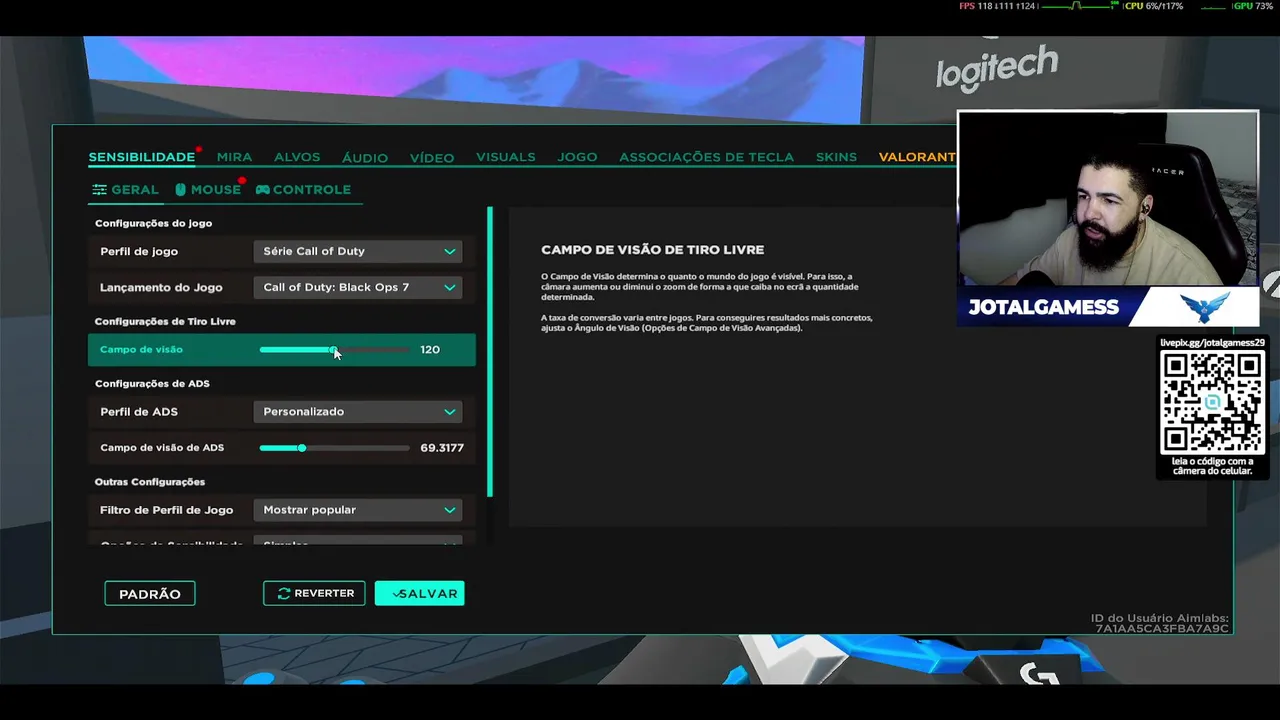The image size is (1280, 720).
Task: Click the ADS field of view value 69.3177
Action: point(442,447)
